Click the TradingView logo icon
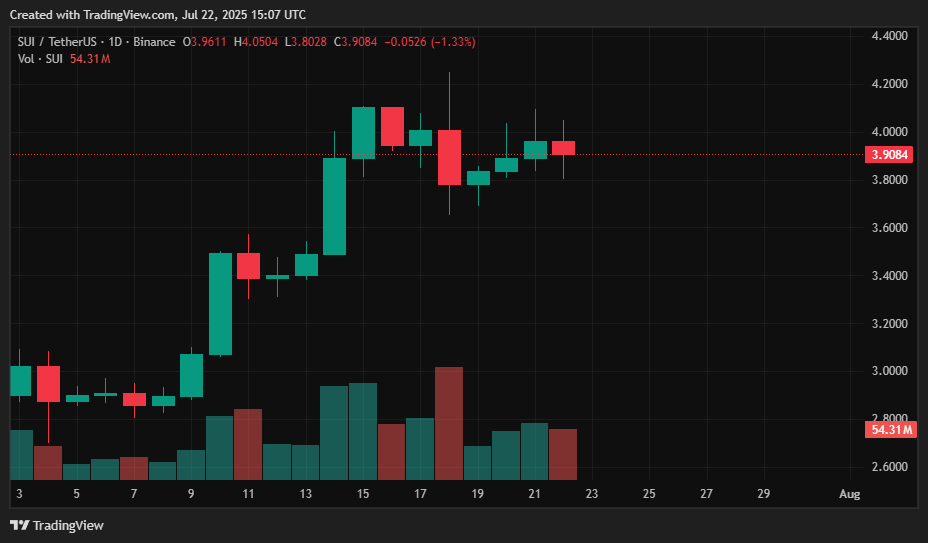 19,525
